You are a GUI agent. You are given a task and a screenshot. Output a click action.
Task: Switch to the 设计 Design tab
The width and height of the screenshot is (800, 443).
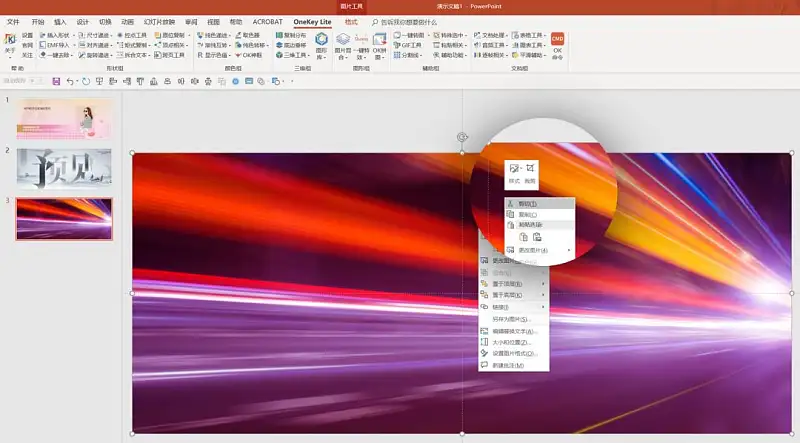[x=83, y=22]
